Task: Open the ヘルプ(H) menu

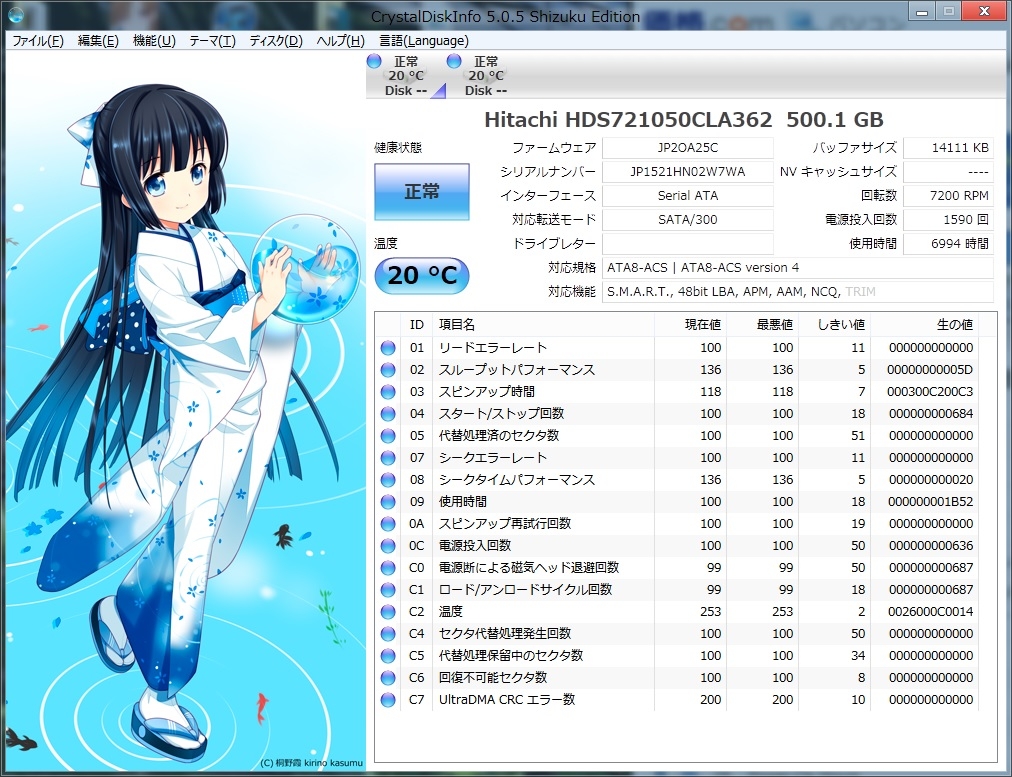Action: [341, 41]
